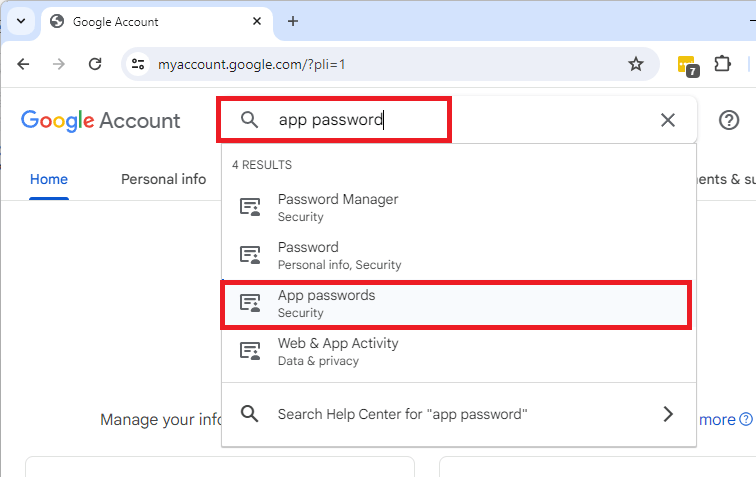The image size is (756, 477).
Task: Open Google Account help question mark
Action: (x=729, y=120)
